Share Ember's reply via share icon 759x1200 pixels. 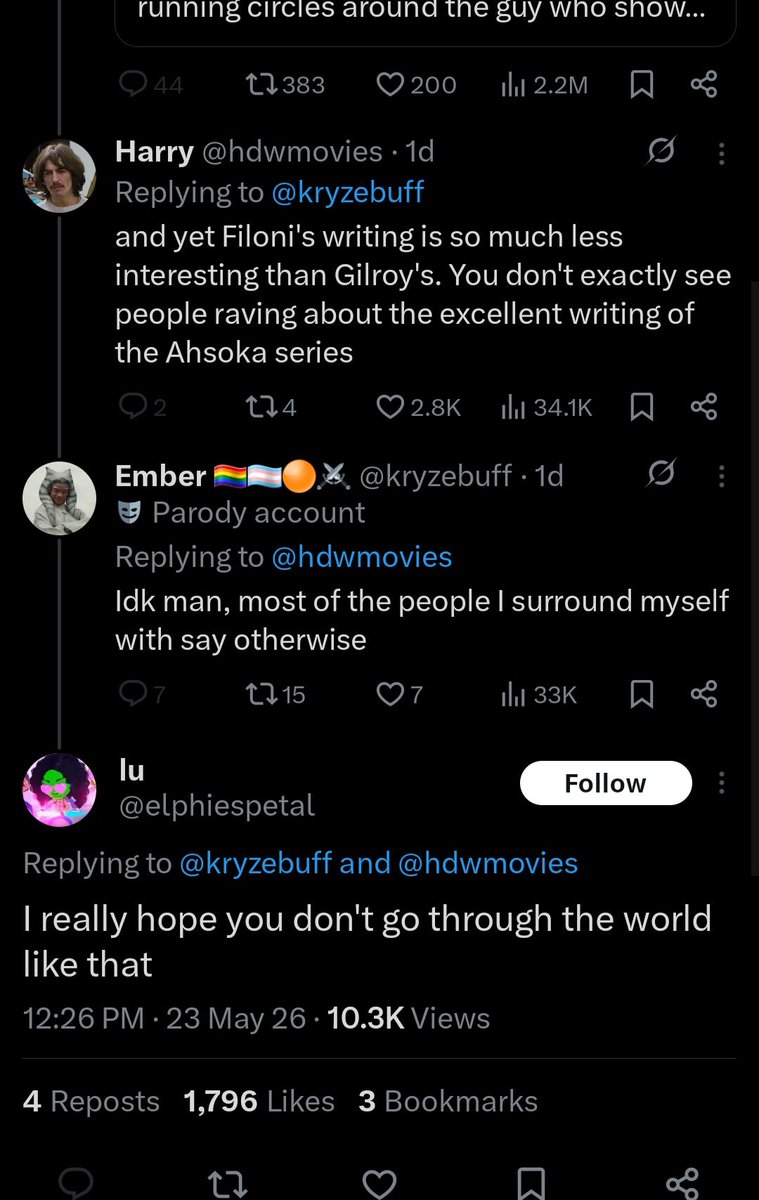click(704, 694)
